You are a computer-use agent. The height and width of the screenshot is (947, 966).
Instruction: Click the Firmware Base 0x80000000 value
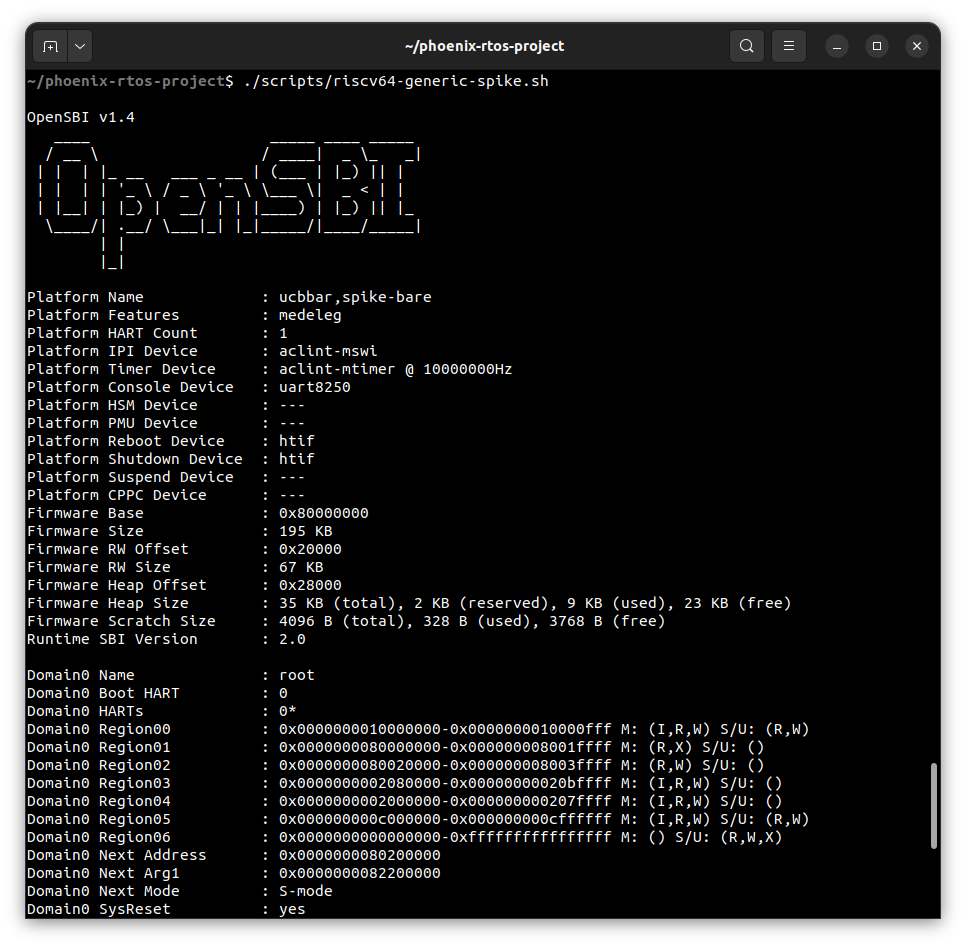coord(324,513)
